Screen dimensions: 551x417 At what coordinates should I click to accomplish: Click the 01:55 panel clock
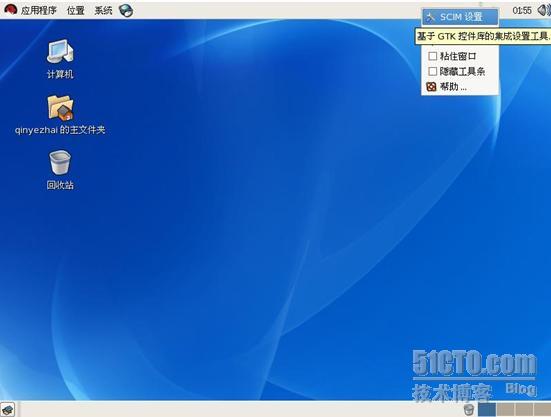[x=522, y=11]
